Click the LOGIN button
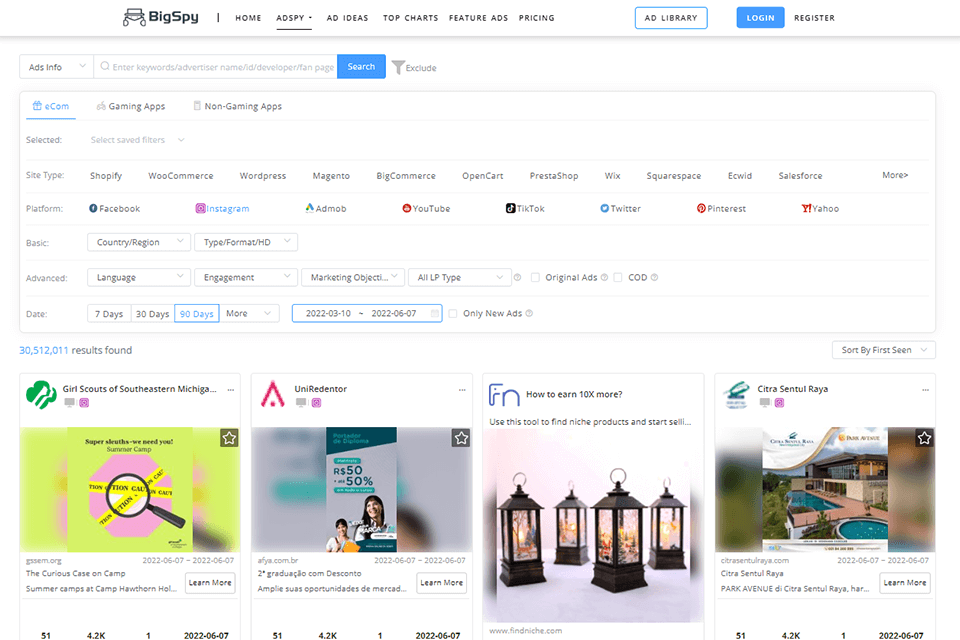Image resolution: width=960 pixels, height=640 pixels. point(760,18)
